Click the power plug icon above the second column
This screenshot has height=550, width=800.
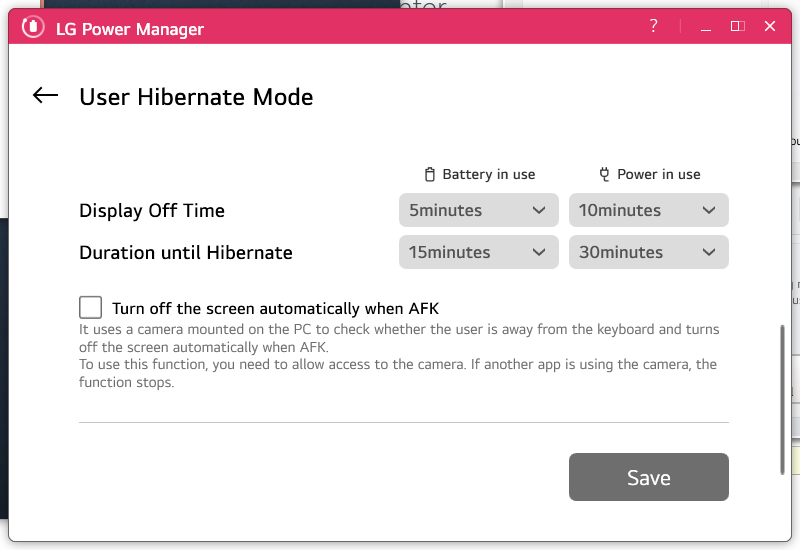[x=604, y=174]
